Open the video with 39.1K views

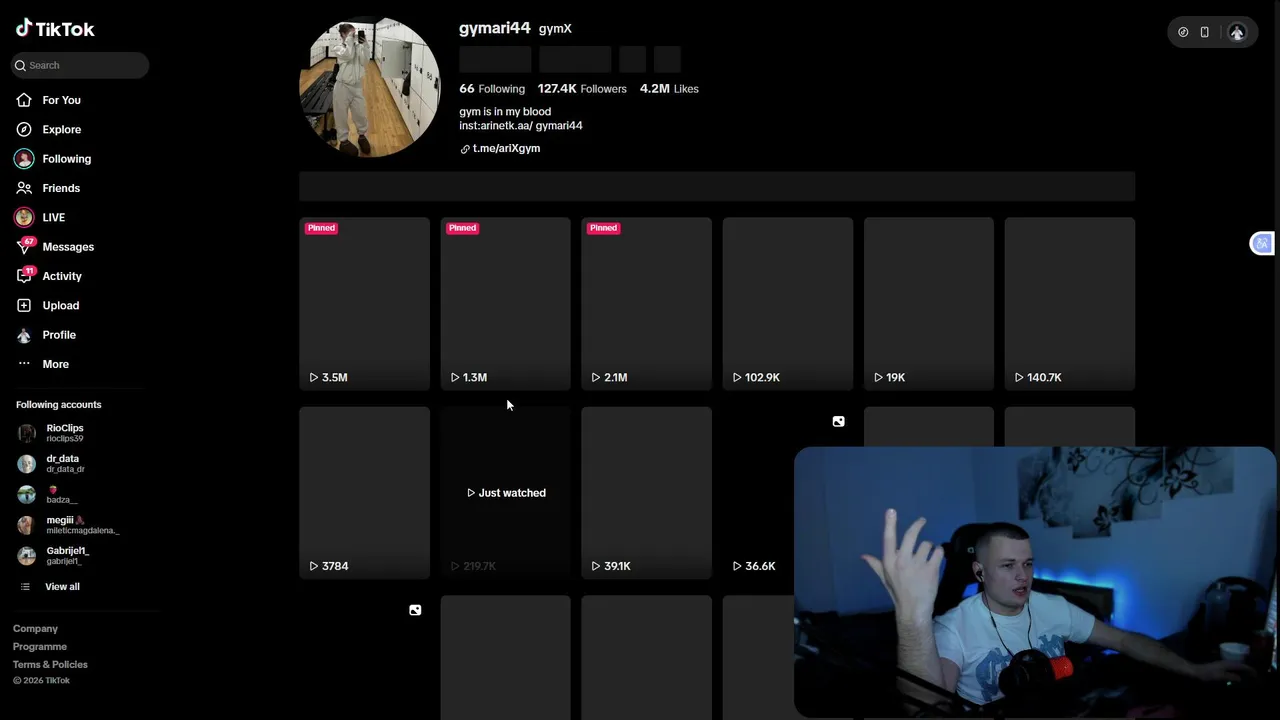tap(646, 492)
